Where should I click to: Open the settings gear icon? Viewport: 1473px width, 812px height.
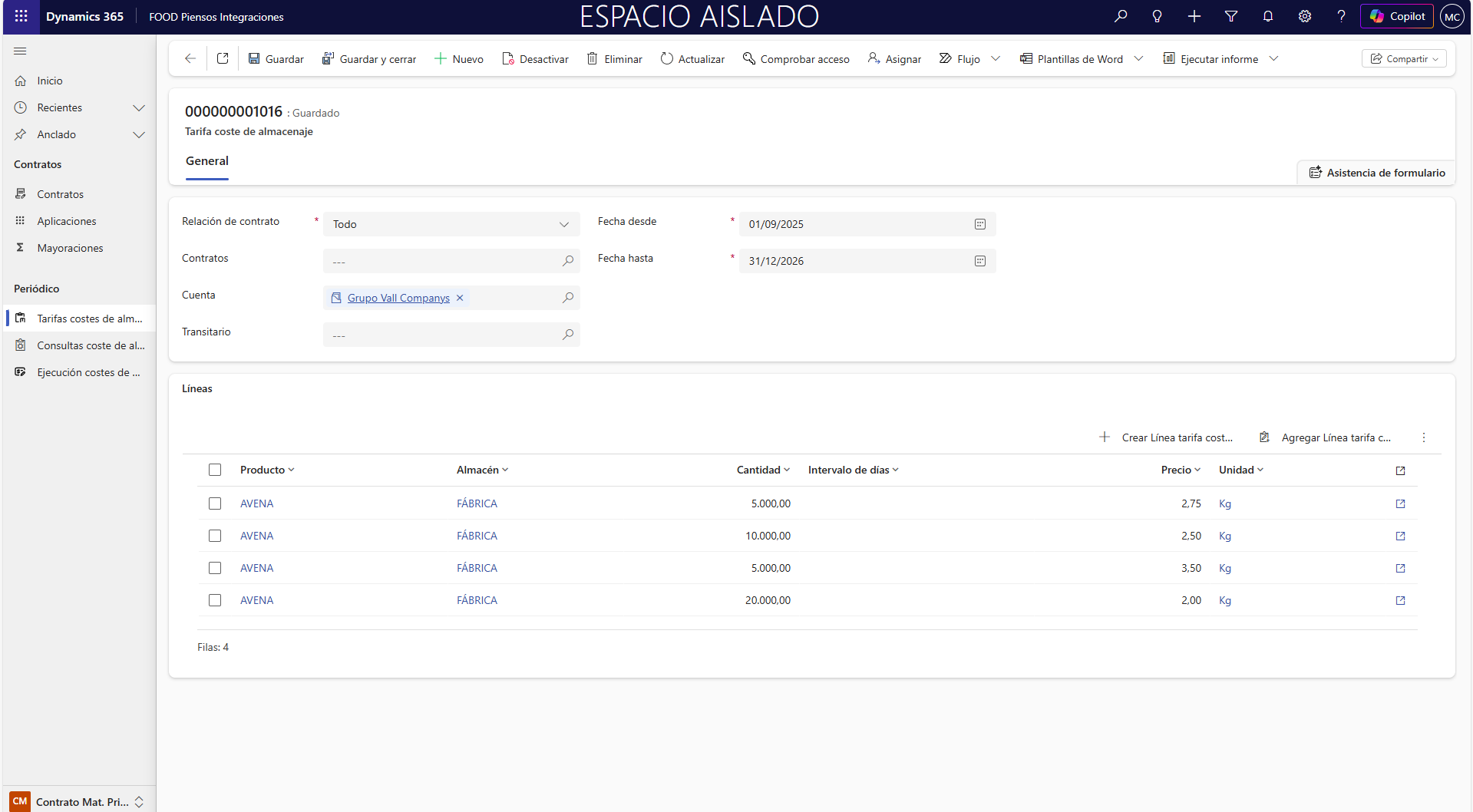(1305, 16)
